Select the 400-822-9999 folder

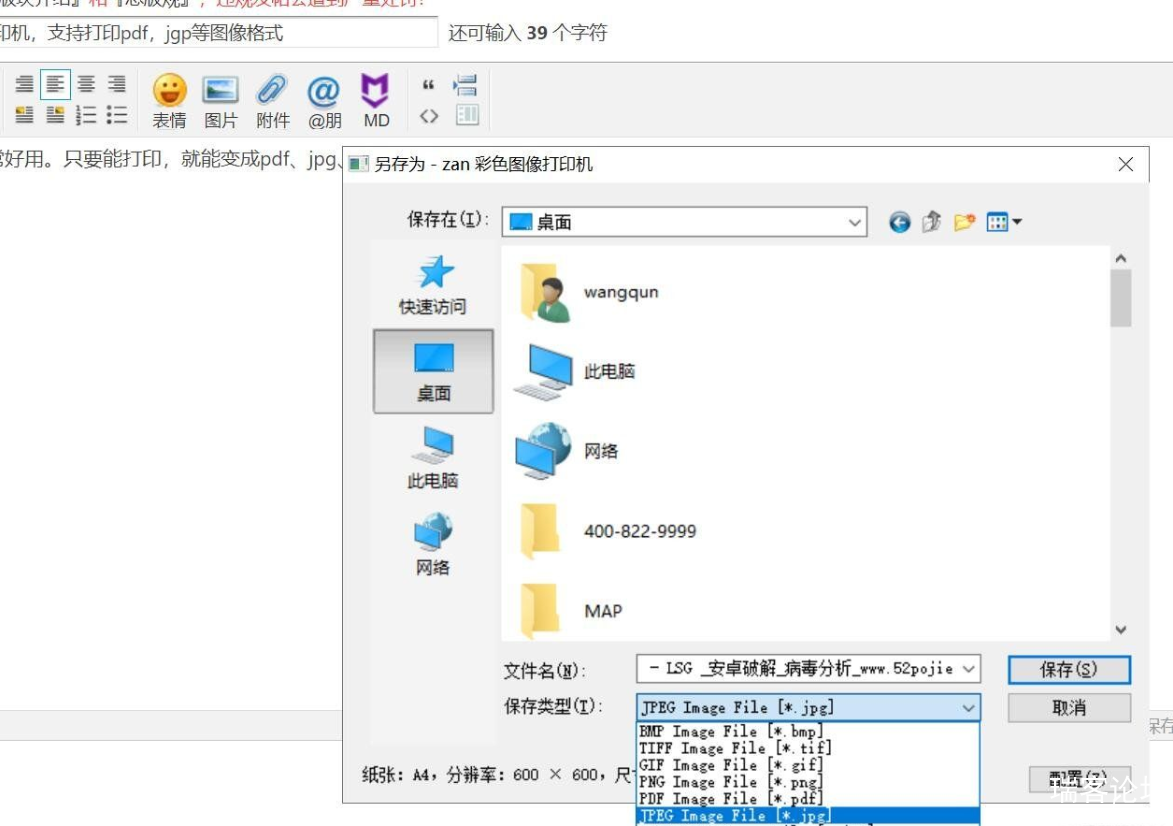click(x=607, y=531)
